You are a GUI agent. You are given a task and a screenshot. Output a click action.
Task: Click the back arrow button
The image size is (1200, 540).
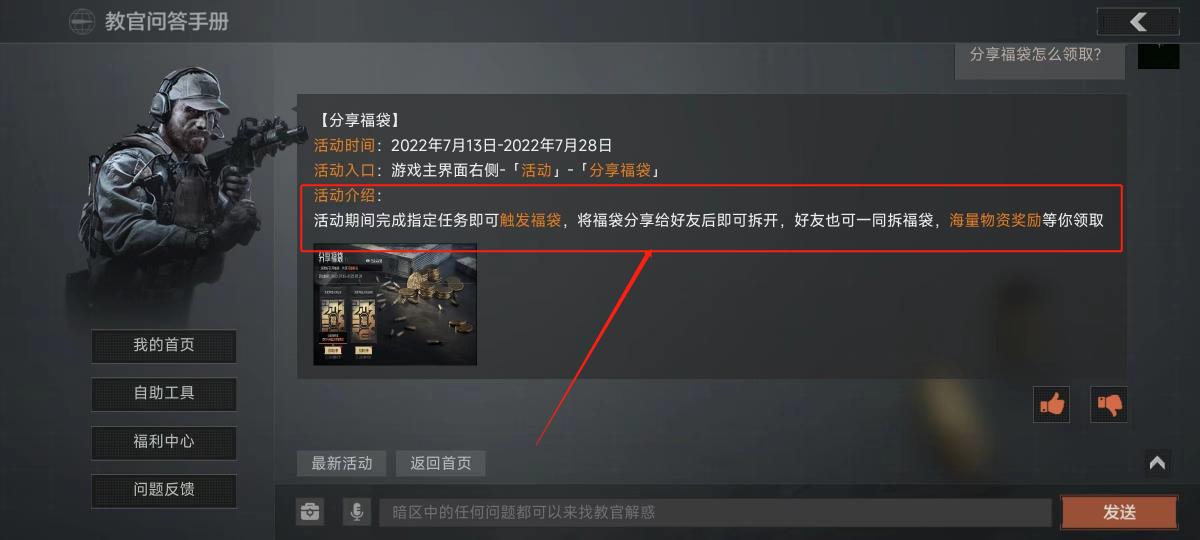click(1138, 21)
